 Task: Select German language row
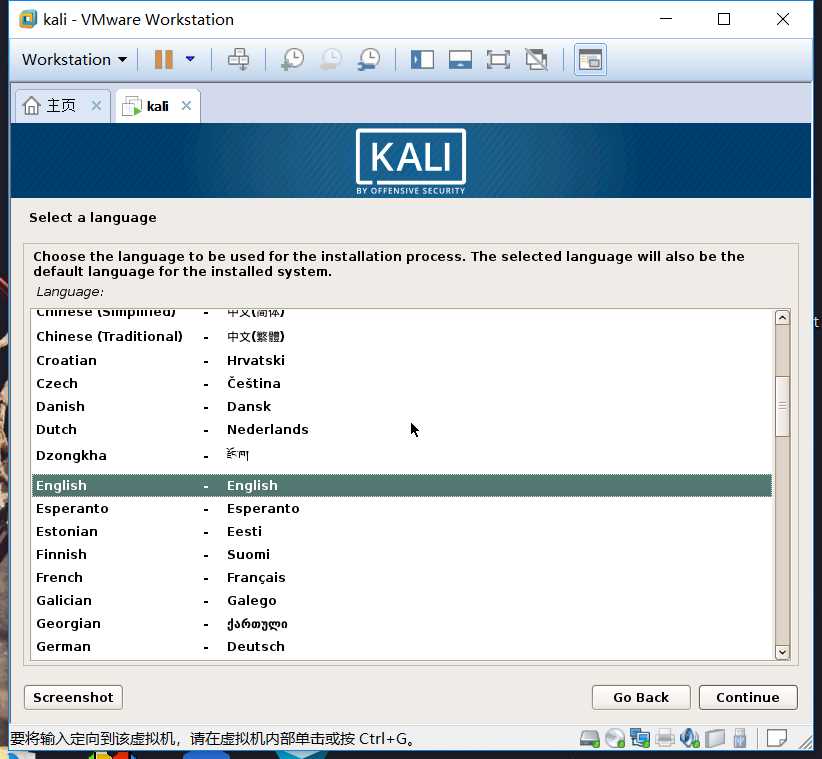(402, 647)
